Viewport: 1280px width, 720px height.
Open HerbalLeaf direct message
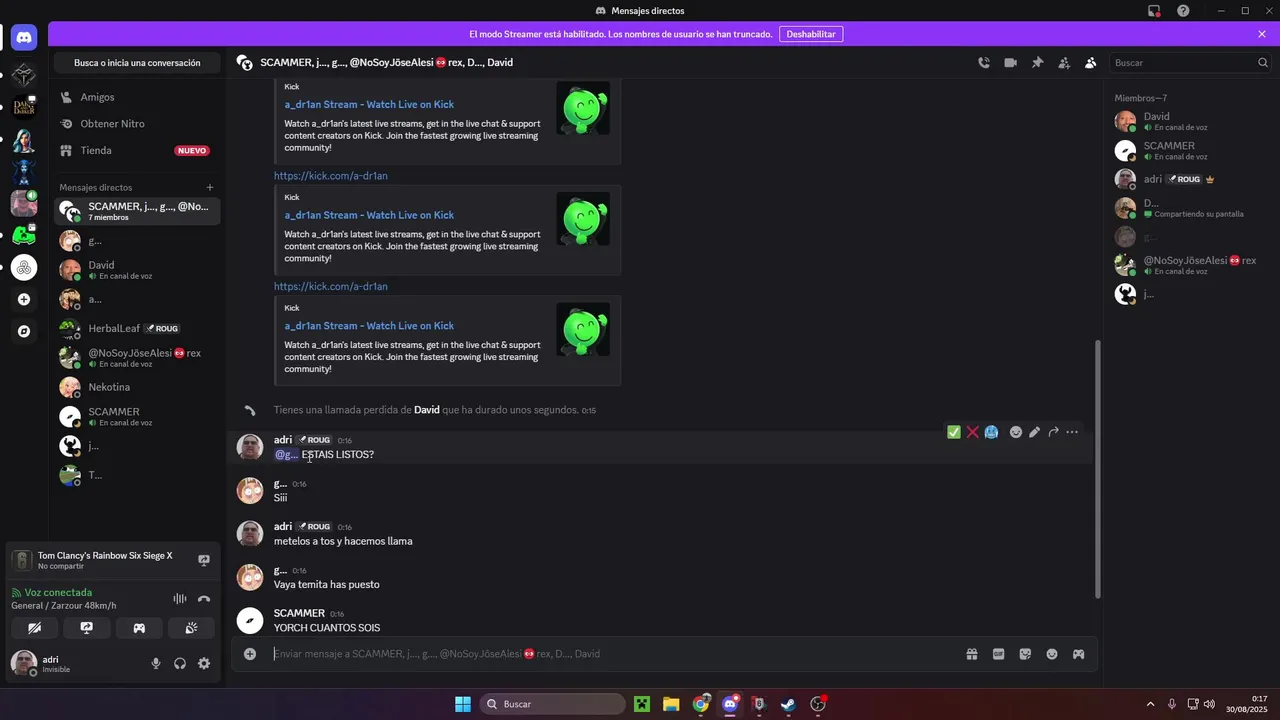[136, 328]
